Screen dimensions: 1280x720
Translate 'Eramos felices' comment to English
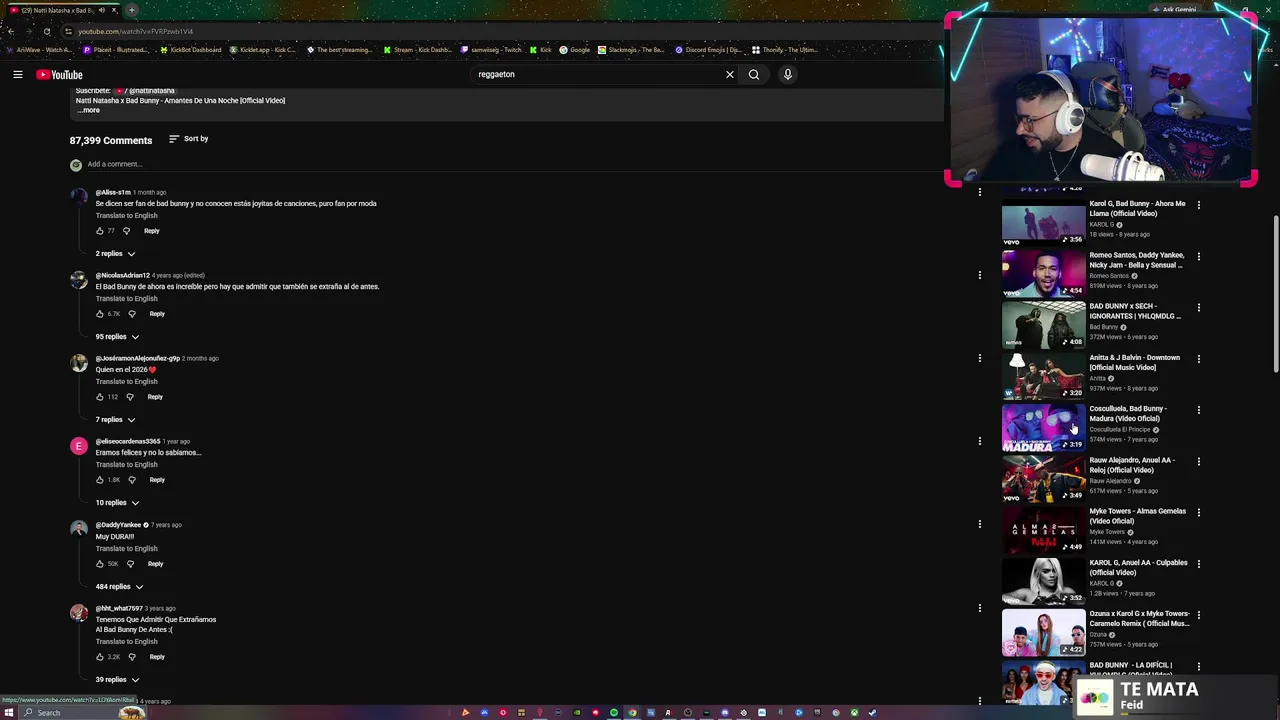click(x=127, y=465)
